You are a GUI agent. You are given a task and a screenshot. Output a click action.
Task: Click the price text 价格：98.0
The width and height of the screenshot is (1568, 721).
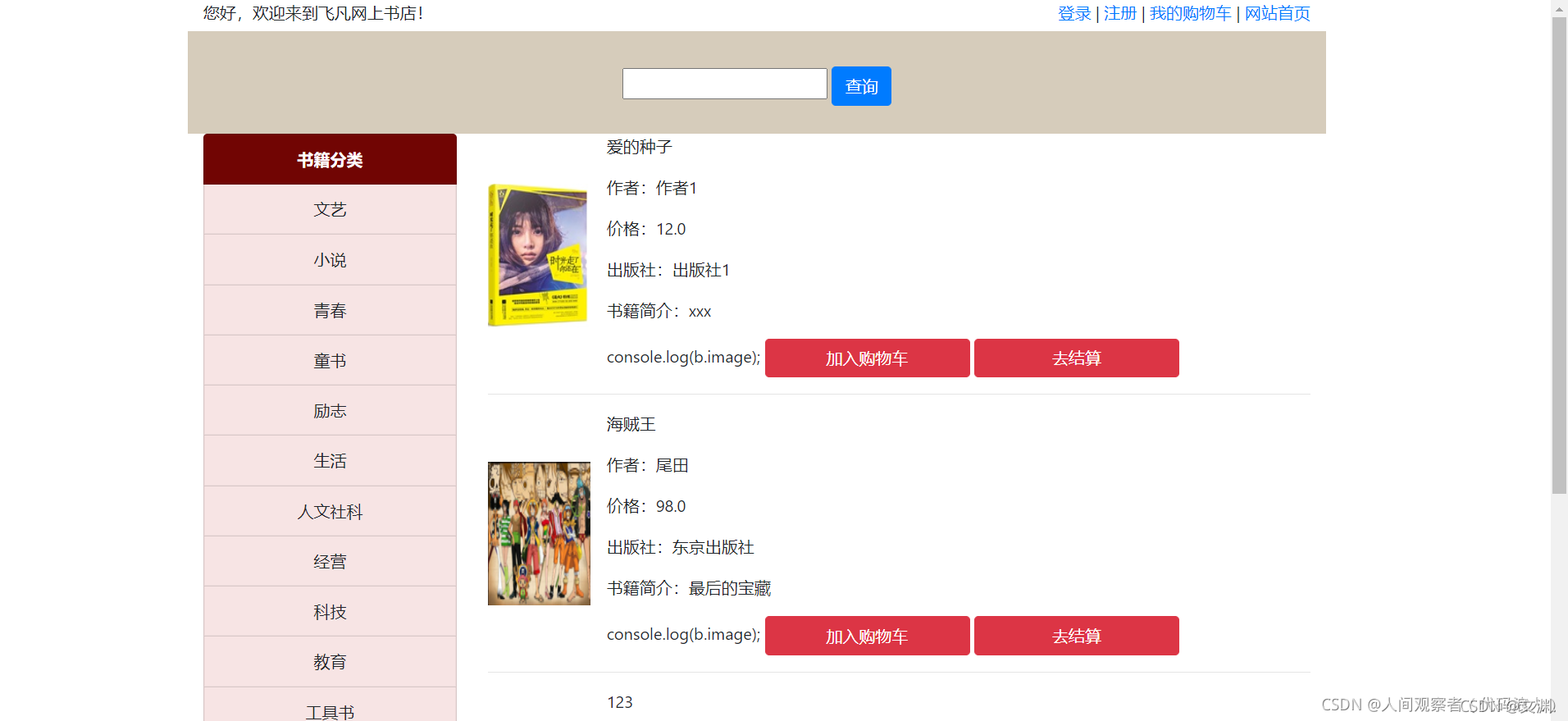pyautogui.click(x=646, y=506)
